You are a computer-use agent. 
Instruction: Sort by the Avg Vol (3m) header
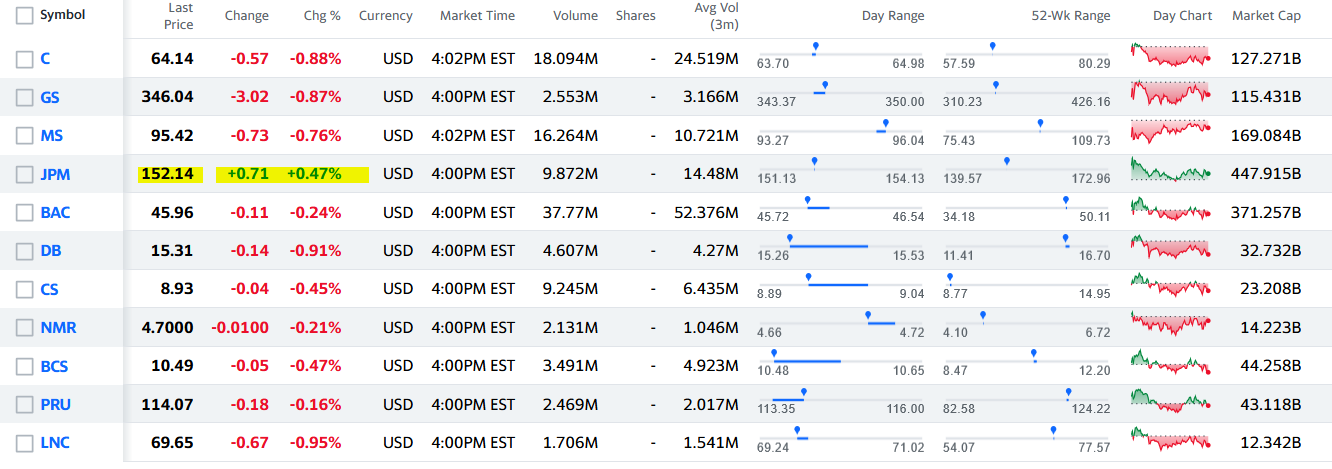[717, 16]
